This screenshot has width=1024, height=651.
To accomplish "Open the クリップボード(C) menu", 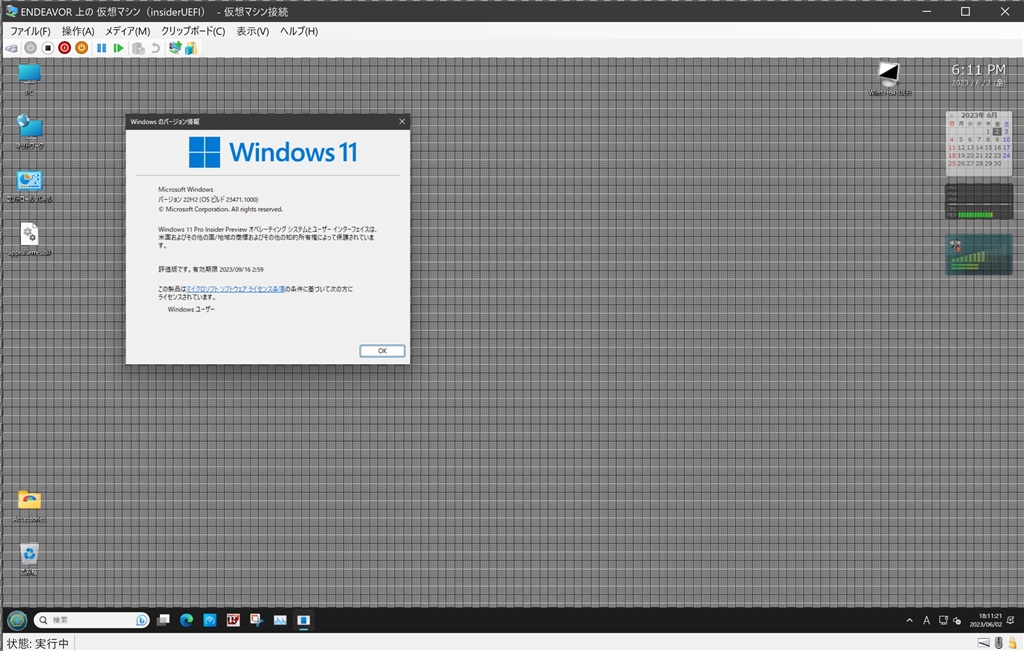I will pyautogui.click(x=193, y=31).
